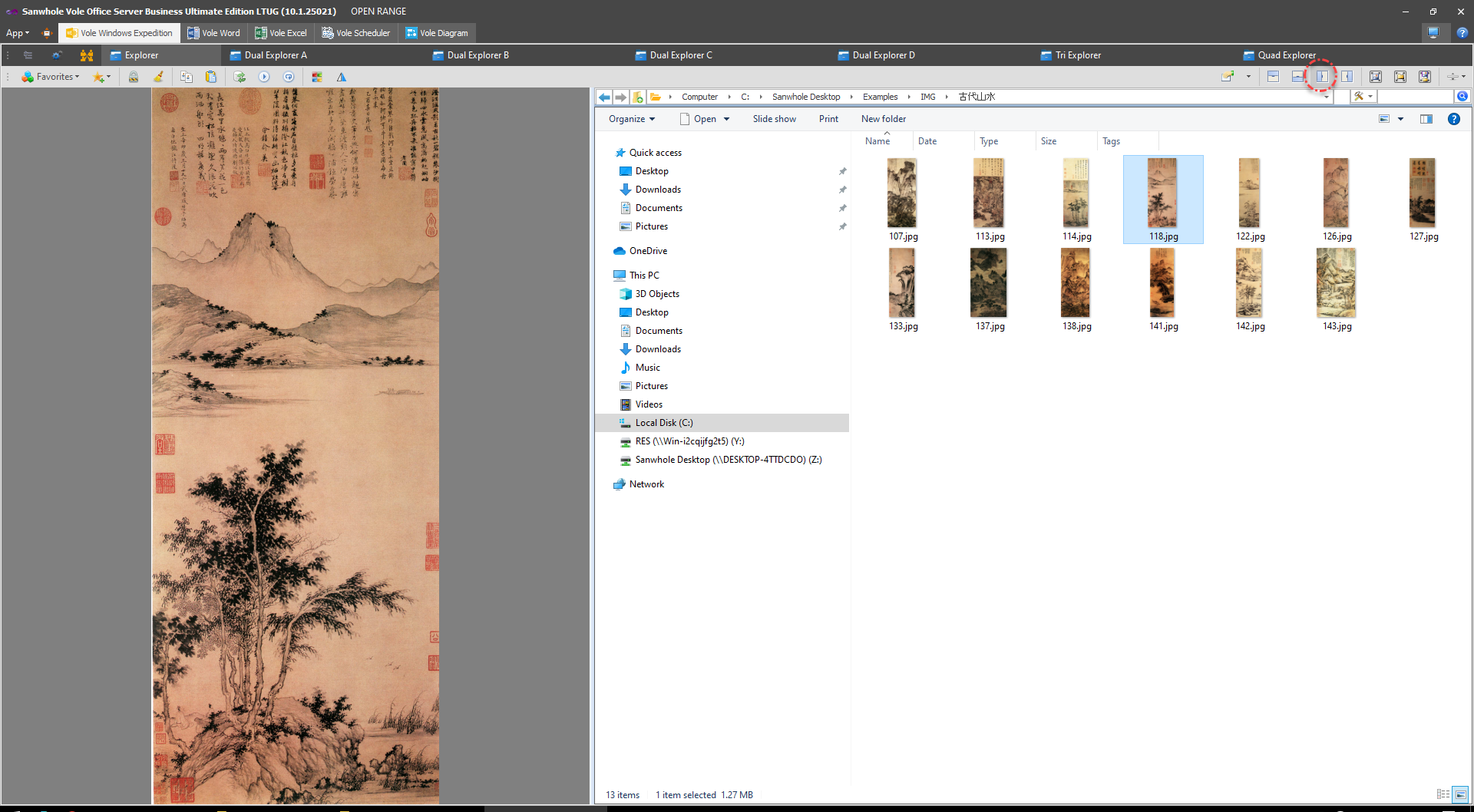The image size is (1474, 812).
Task: Toggle pin for Desktop in Quick access
Action: (x=842, y=171)
